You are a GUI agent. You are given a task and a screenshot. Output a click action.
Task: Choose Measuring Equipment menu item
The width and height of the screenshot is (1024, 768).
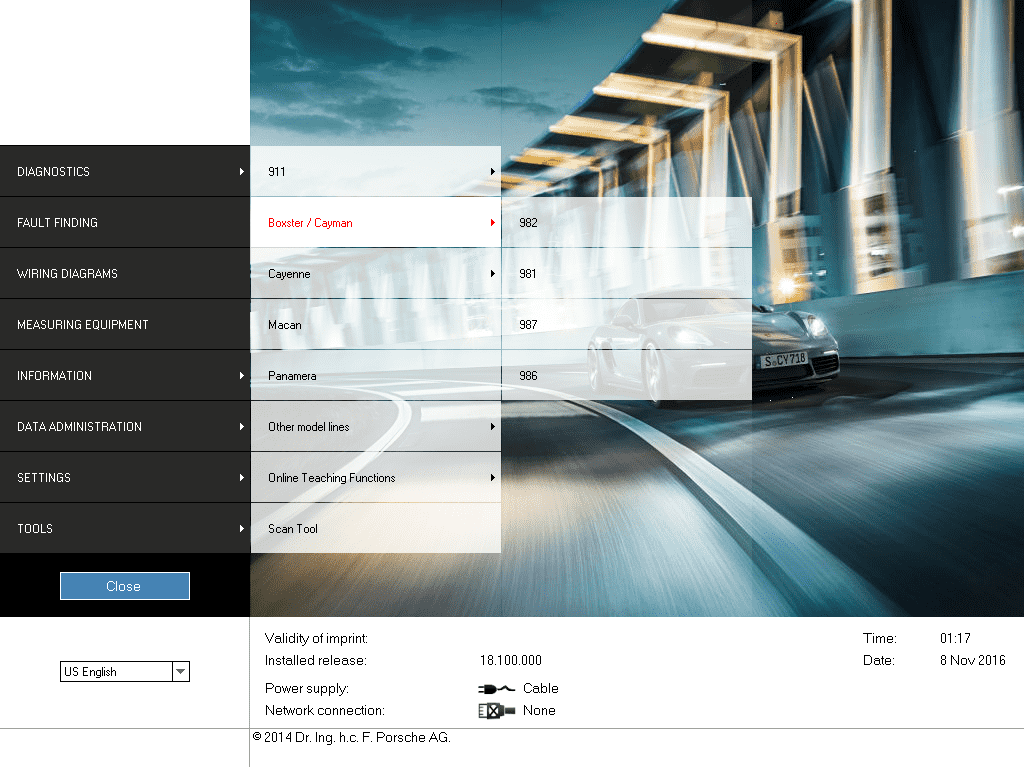tap(124, 325)
